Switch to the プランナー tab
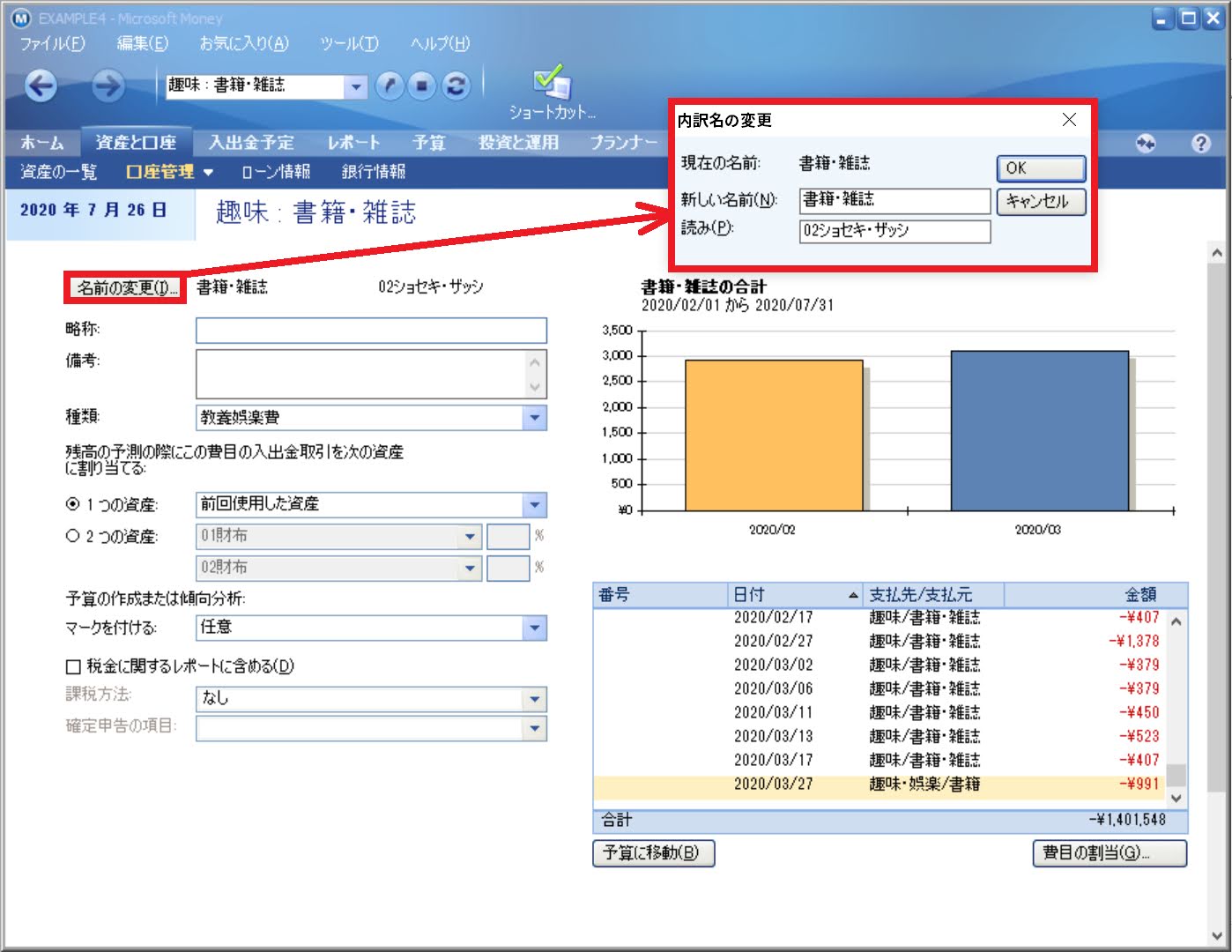The width and height of the screenshot is (1232, 952). pyautogui.click(x=623, y=143)
